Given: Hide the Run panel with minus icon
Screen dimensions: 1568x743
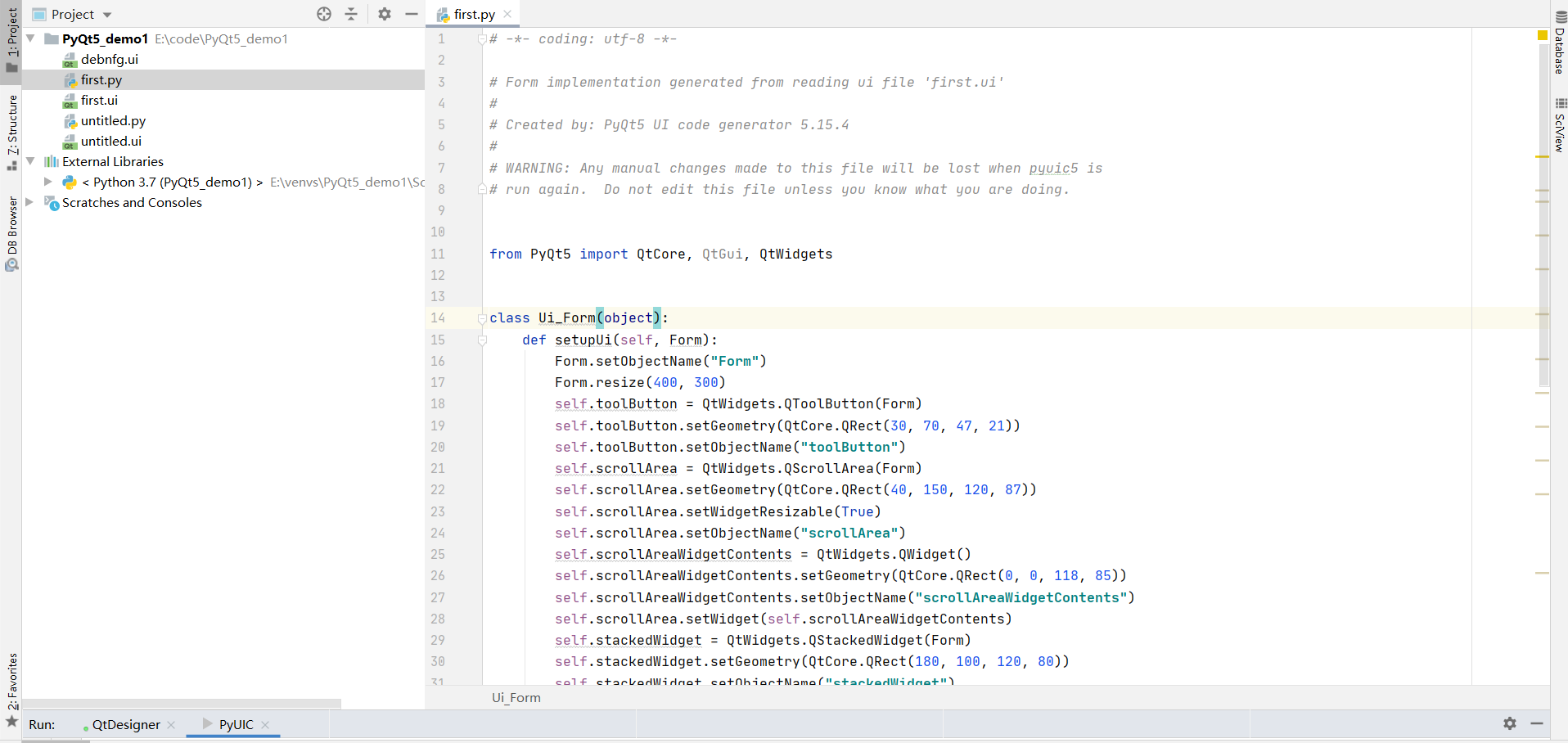Looking at the screenshot, I should [x=1537, y=723].
